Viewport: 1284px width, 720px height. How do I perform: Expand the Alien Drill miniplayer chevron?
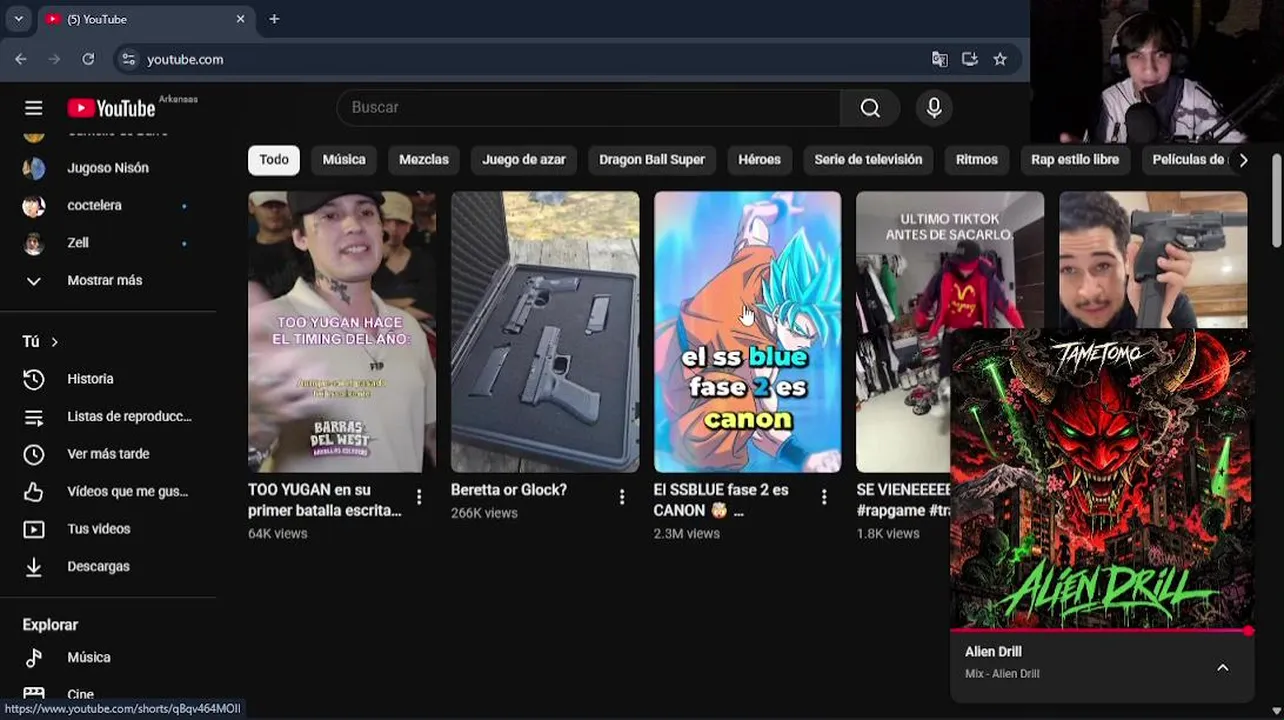click(1222, 667)
